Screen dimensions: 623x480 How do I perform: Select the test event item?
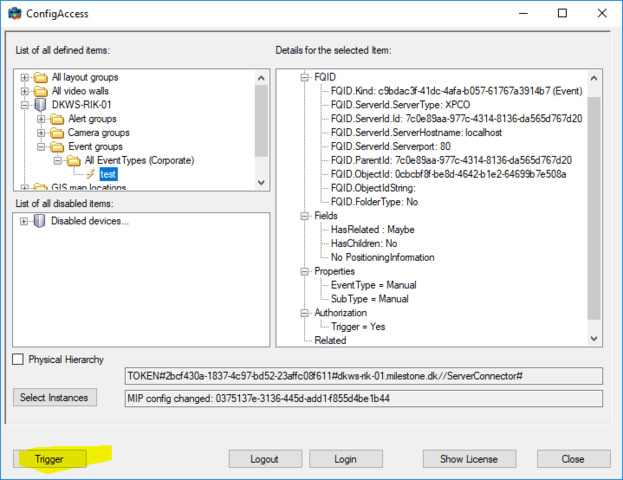click(108, 174)
